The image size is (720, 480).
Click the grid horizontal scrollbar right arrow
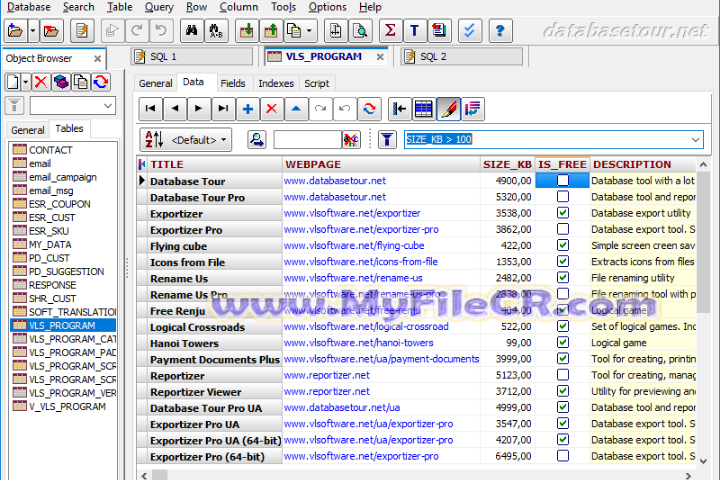tap(688, 475)
